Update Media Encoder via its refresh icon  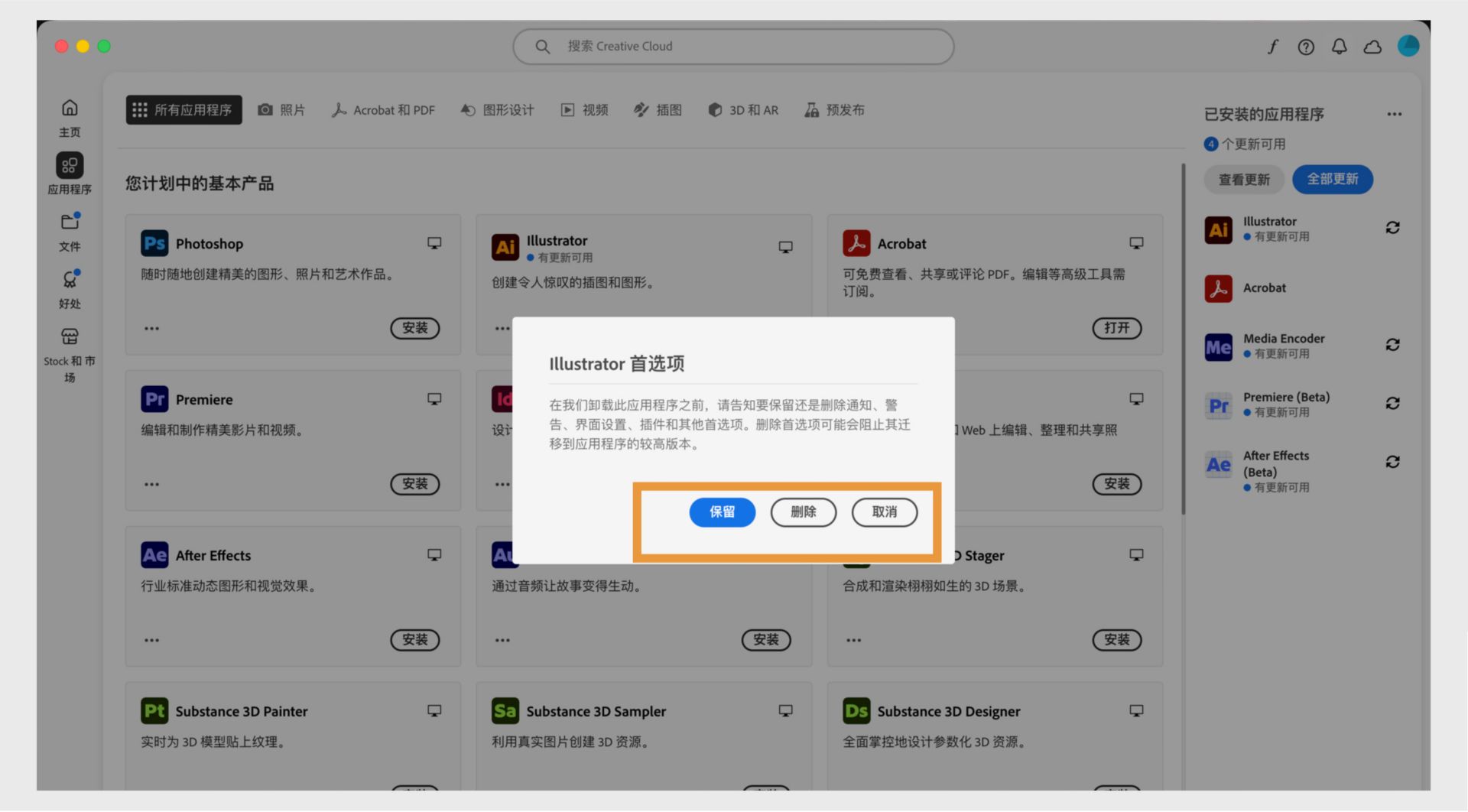pos(1392,345)
